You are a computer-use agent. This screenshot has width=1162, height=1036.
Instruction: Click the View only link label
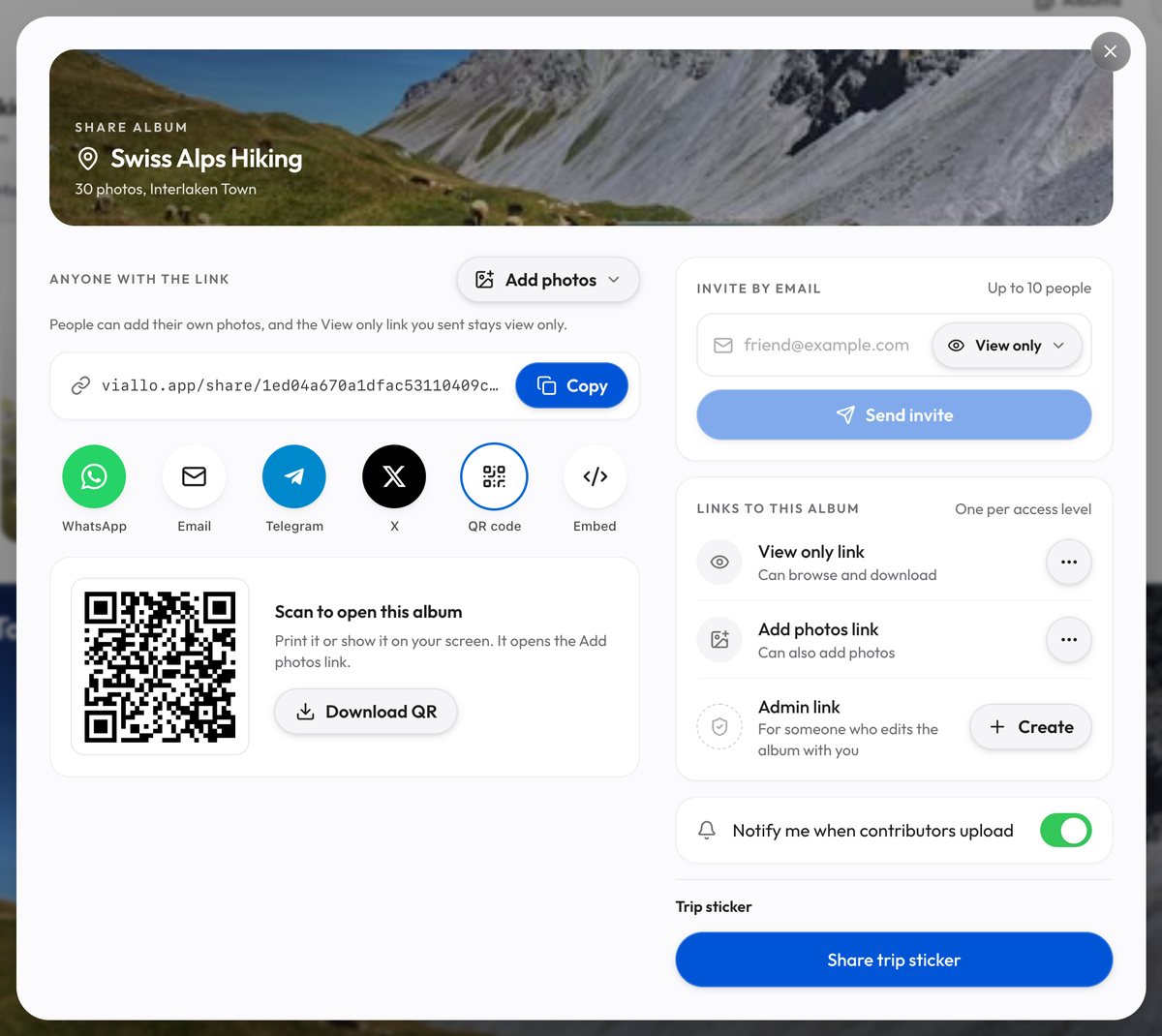811,552
